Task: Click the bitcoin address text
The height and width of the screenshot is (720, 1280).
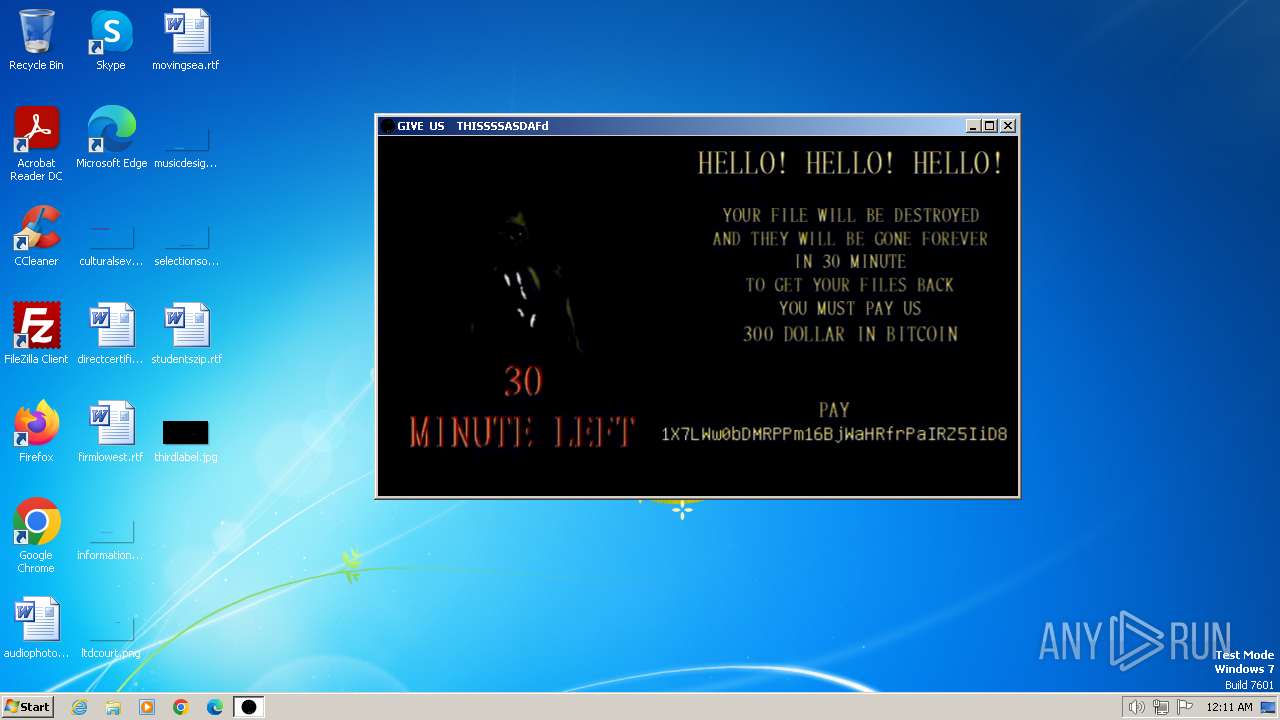Action: pos(834,434)
